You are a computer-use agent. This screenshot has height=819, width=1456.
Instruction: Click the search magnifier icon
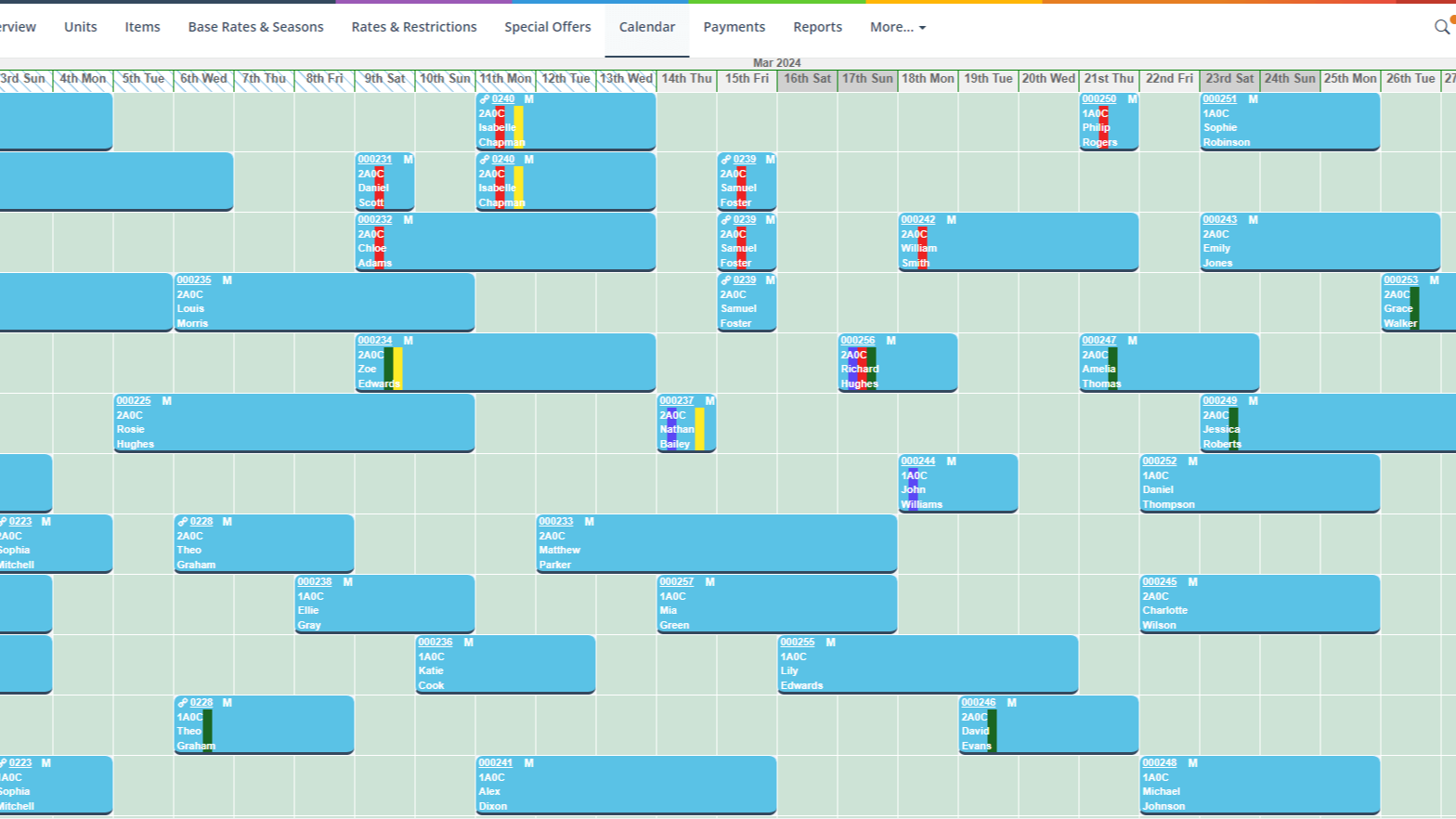pyautogui.click(x=1441, y=27)
